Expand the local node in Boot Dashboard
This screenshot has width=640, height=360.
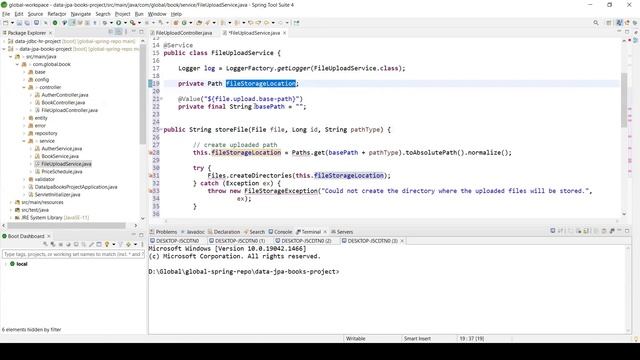click(5, 264)
